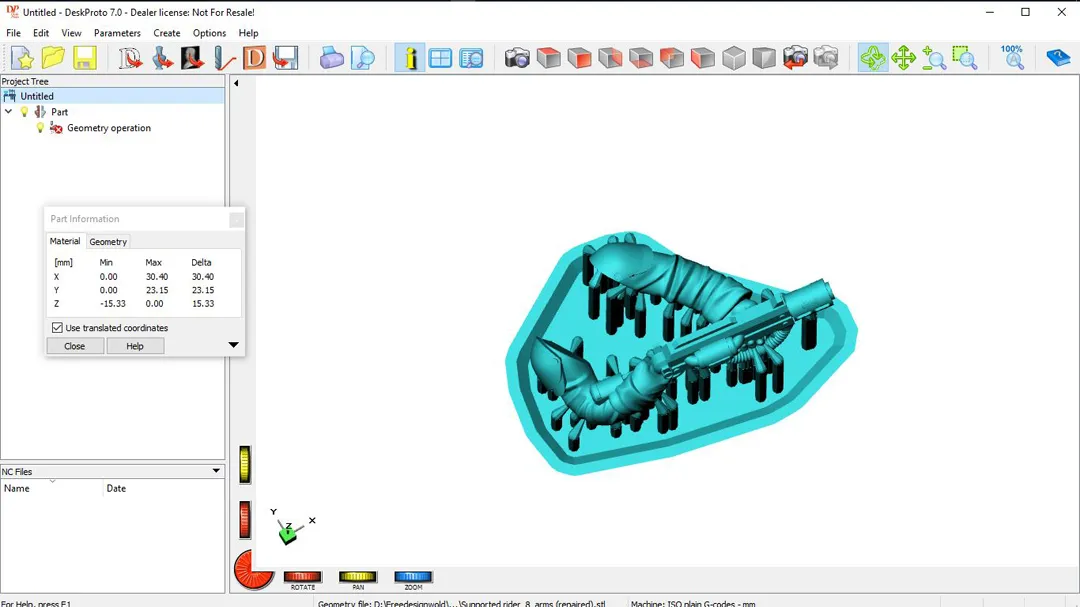Open help with the blue book icon
The height and width of the screenshot is (607, 1080).
[x=1058, y=58]
